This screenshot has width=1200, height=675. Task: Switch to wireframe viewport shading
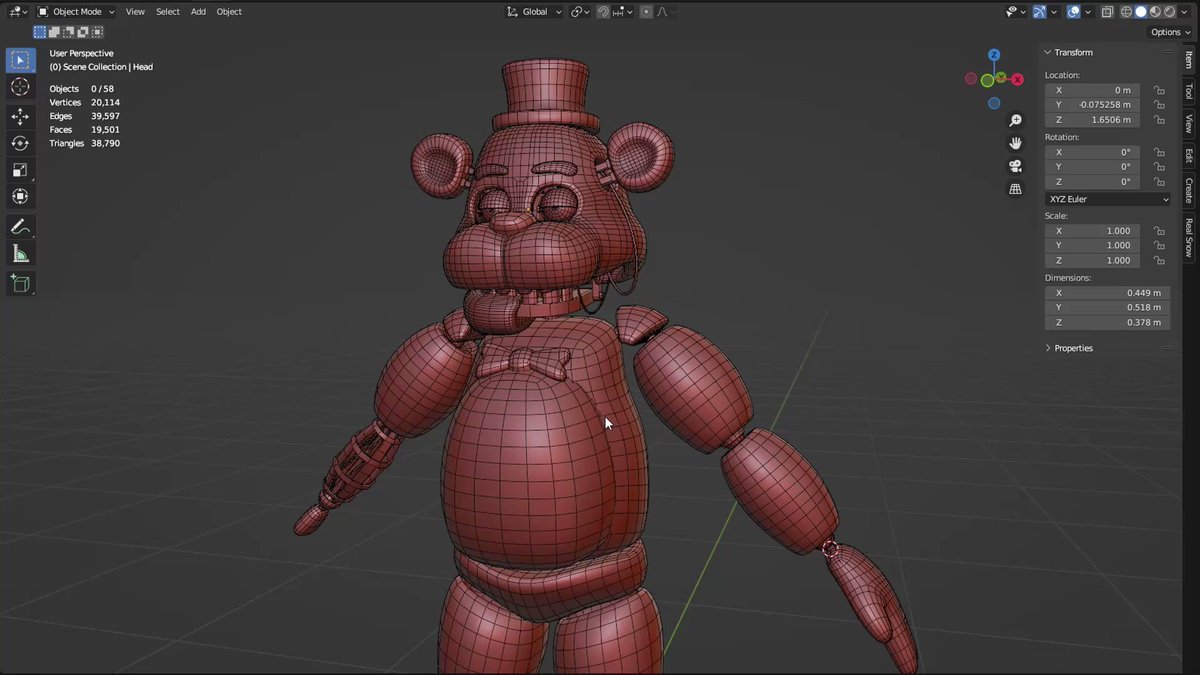point(1126,11)
